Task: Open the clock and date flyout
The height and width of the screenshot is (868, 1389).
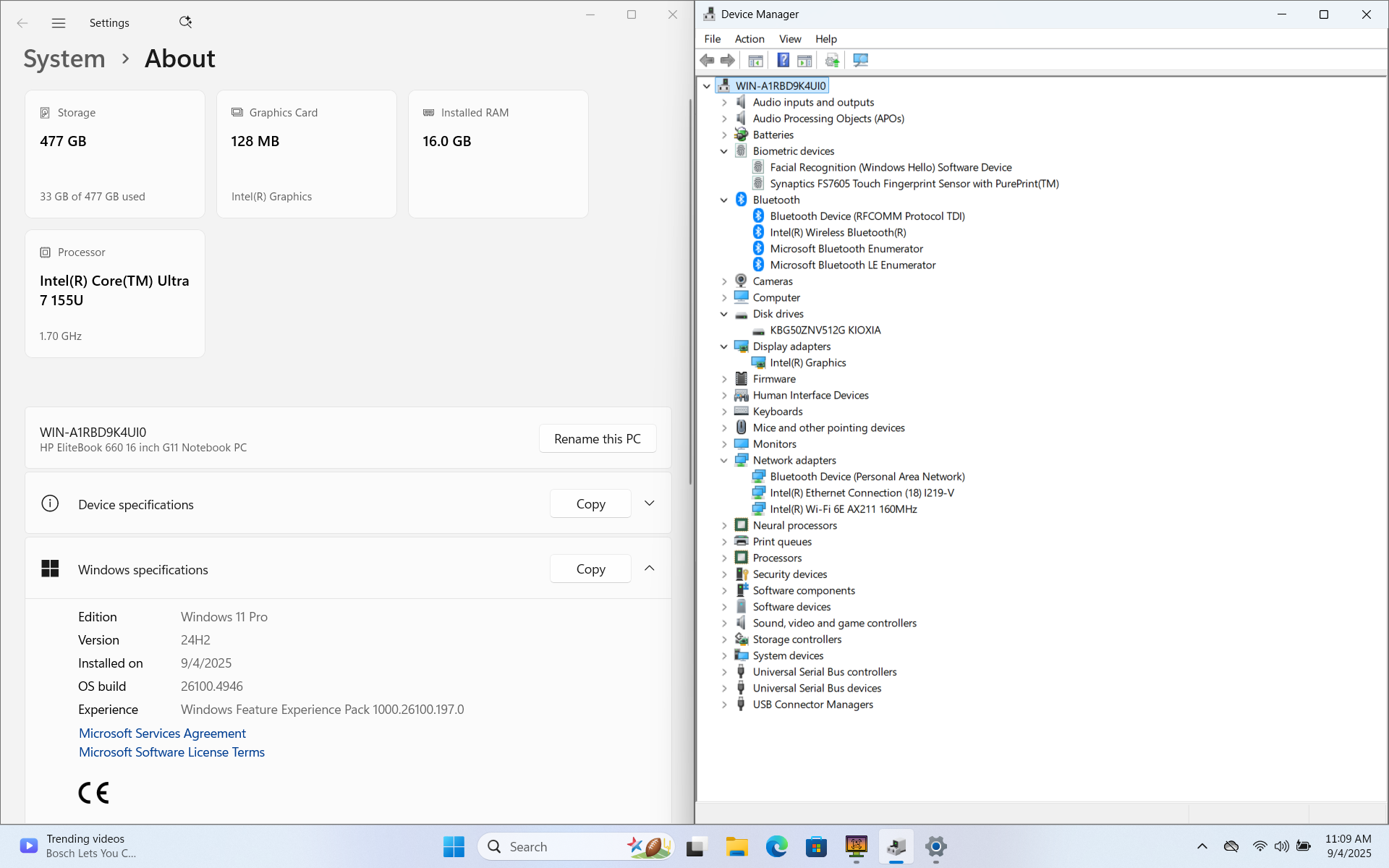Action: (1348, 846)
